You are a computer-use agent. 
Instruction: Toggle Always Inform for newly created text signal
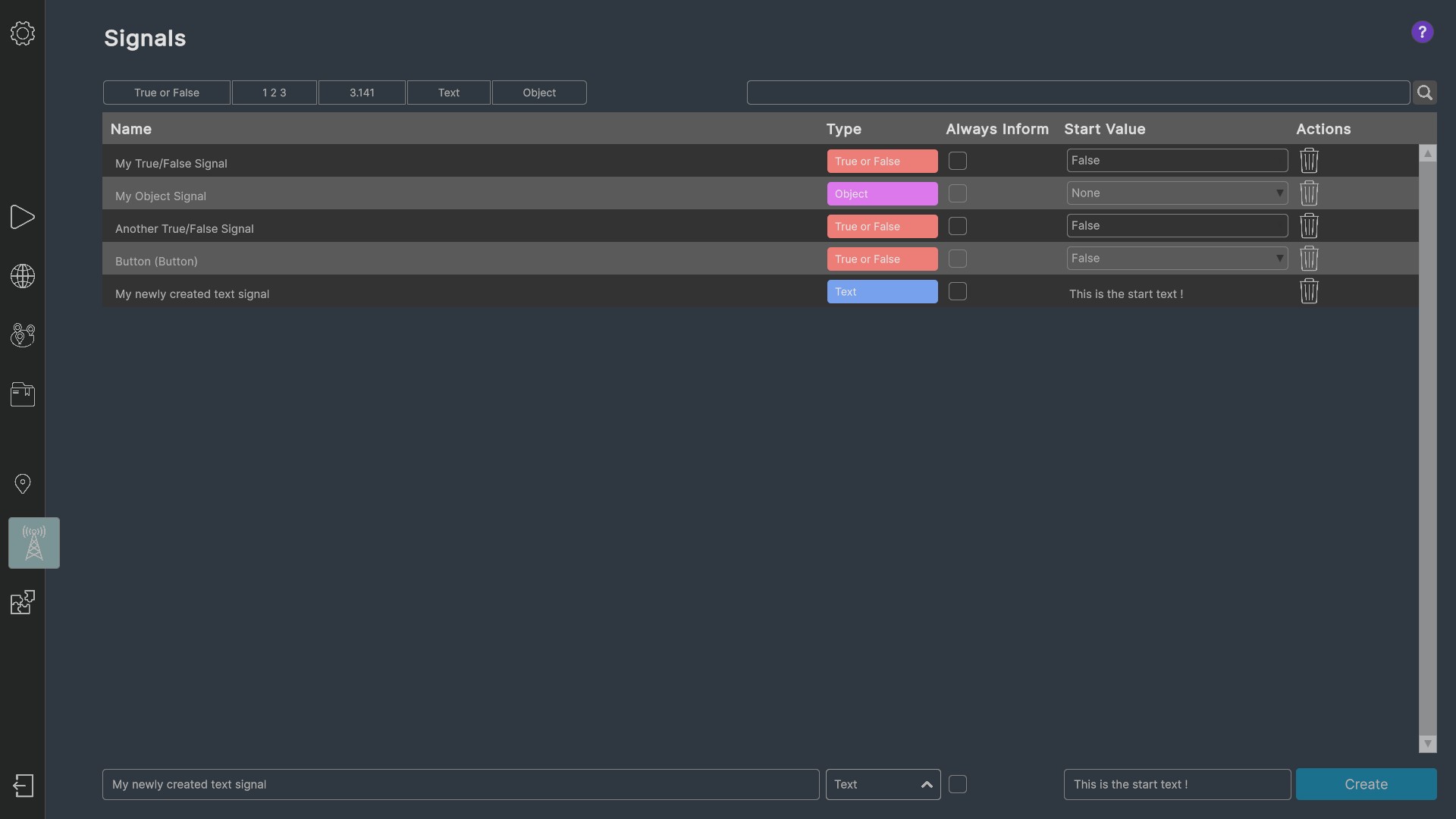point(958,291)
